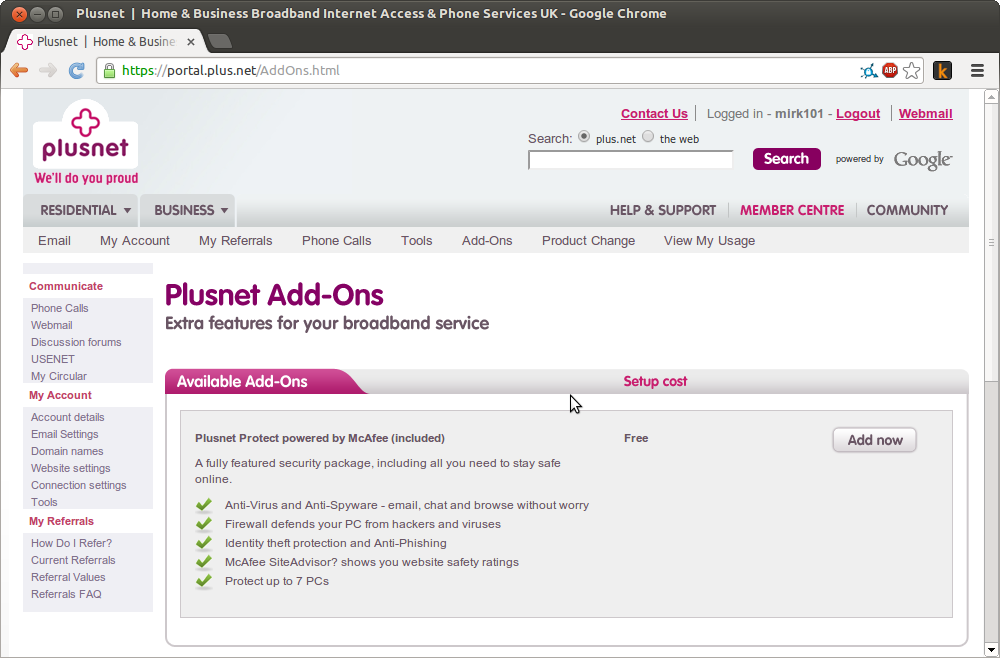
Task: Click the "Protect up to 7 PCs" text
Action: (x=277, y=581)
